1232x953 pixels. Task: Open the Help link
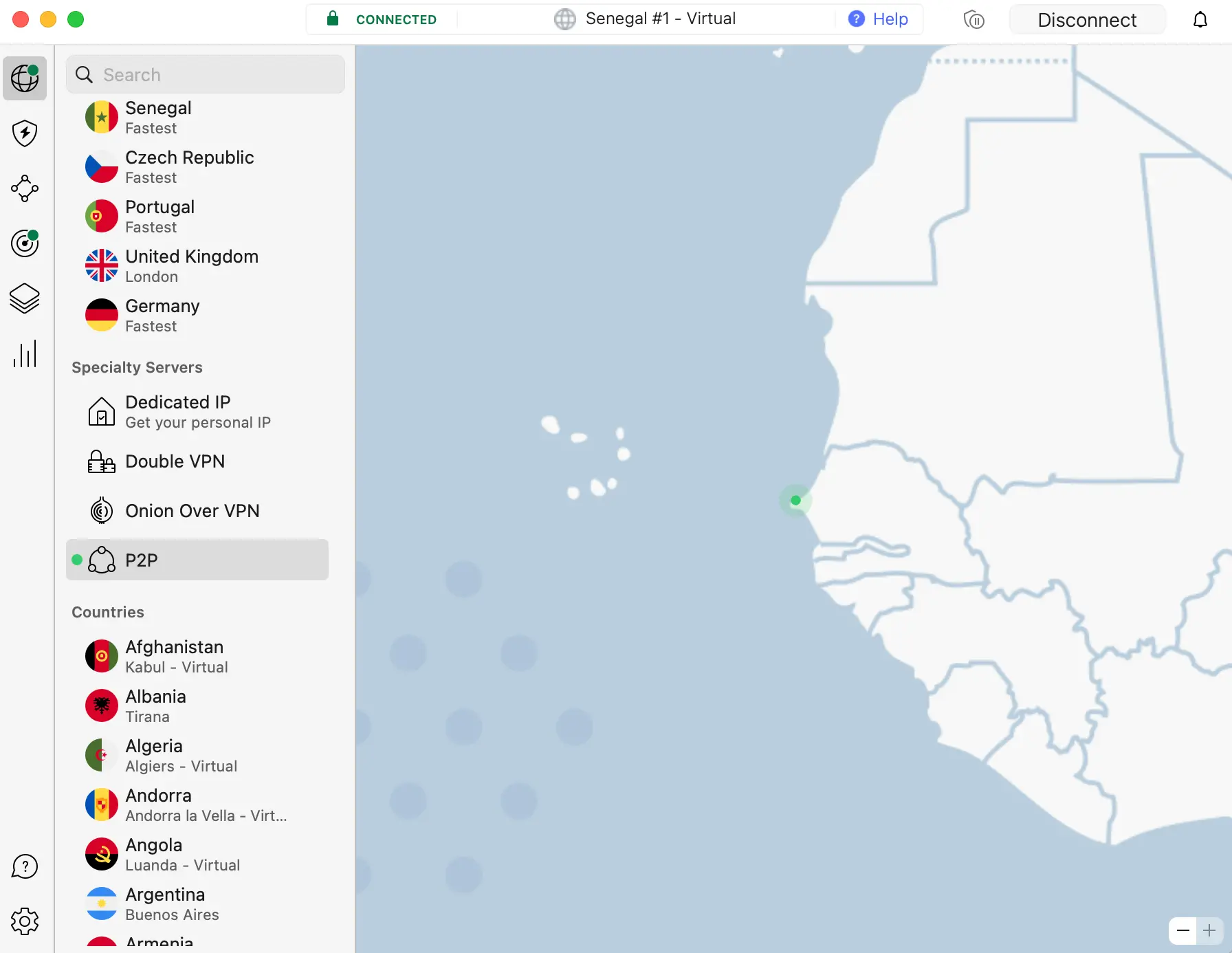pyautogui.click(x=878, y=19)
